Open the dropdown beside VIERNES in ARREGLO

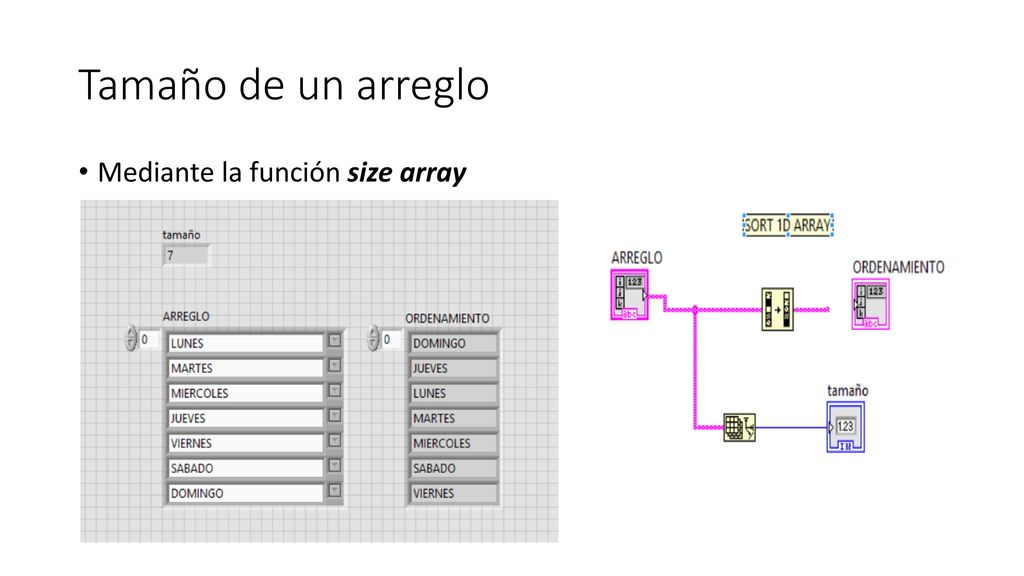pos(334,441)
